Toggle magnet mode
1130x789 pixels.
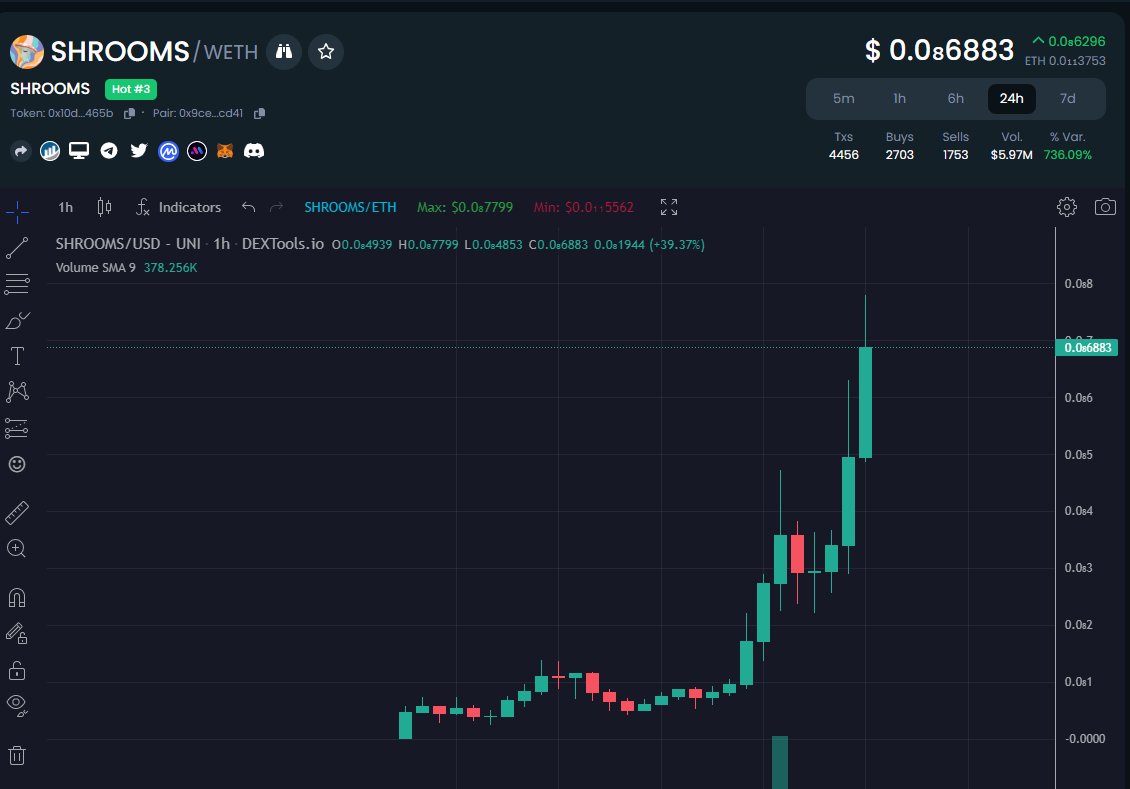click(x=17, y=597)
